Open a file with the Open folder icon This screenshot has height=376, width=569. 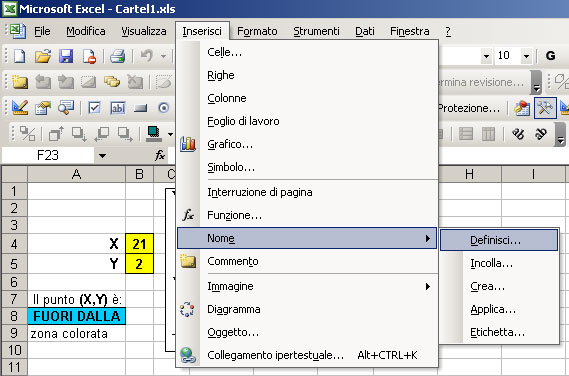43,56
